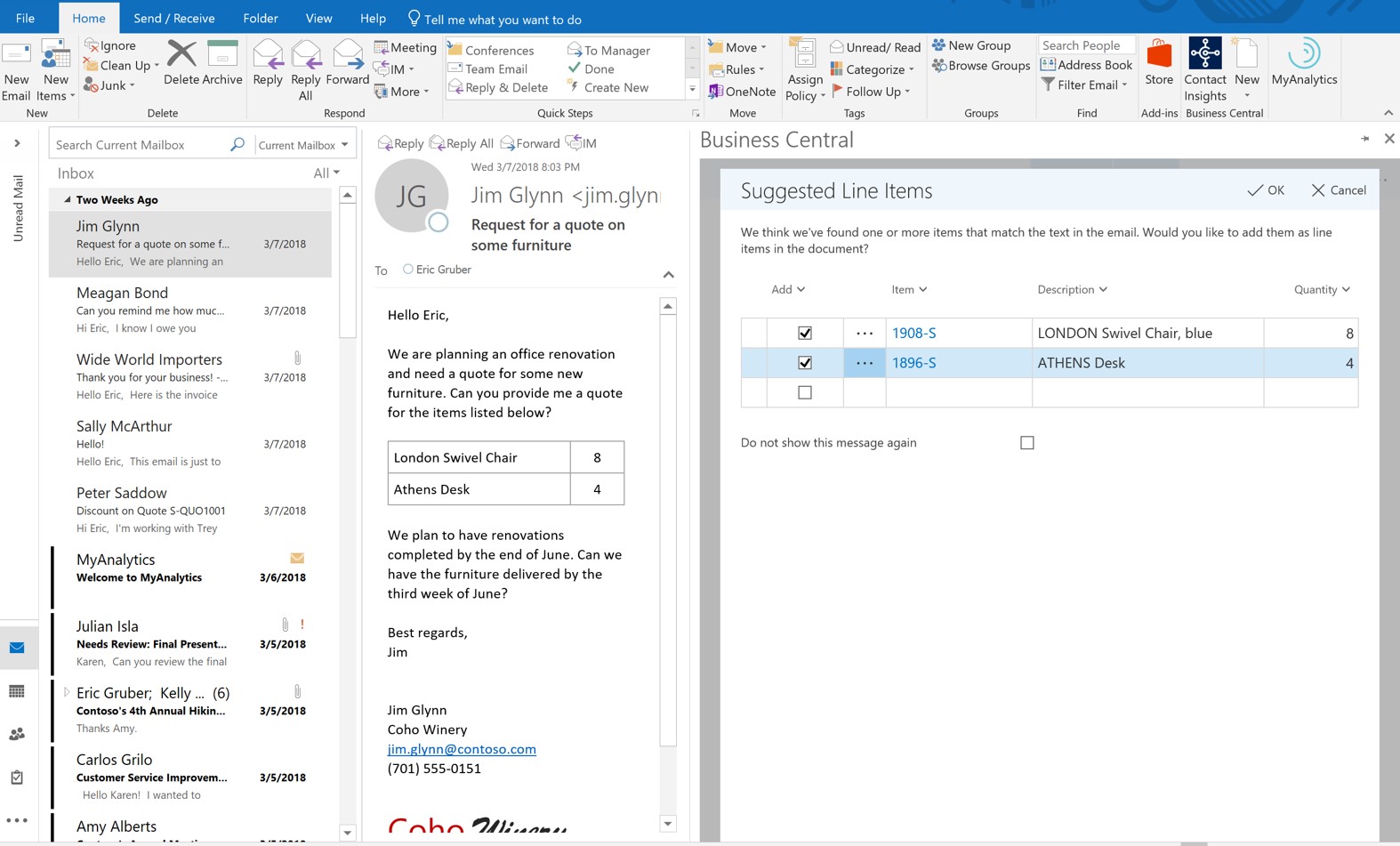Screen dimensions: 1400x846
Task: Click the Search People field
Action: click(x=1086, y=45)
